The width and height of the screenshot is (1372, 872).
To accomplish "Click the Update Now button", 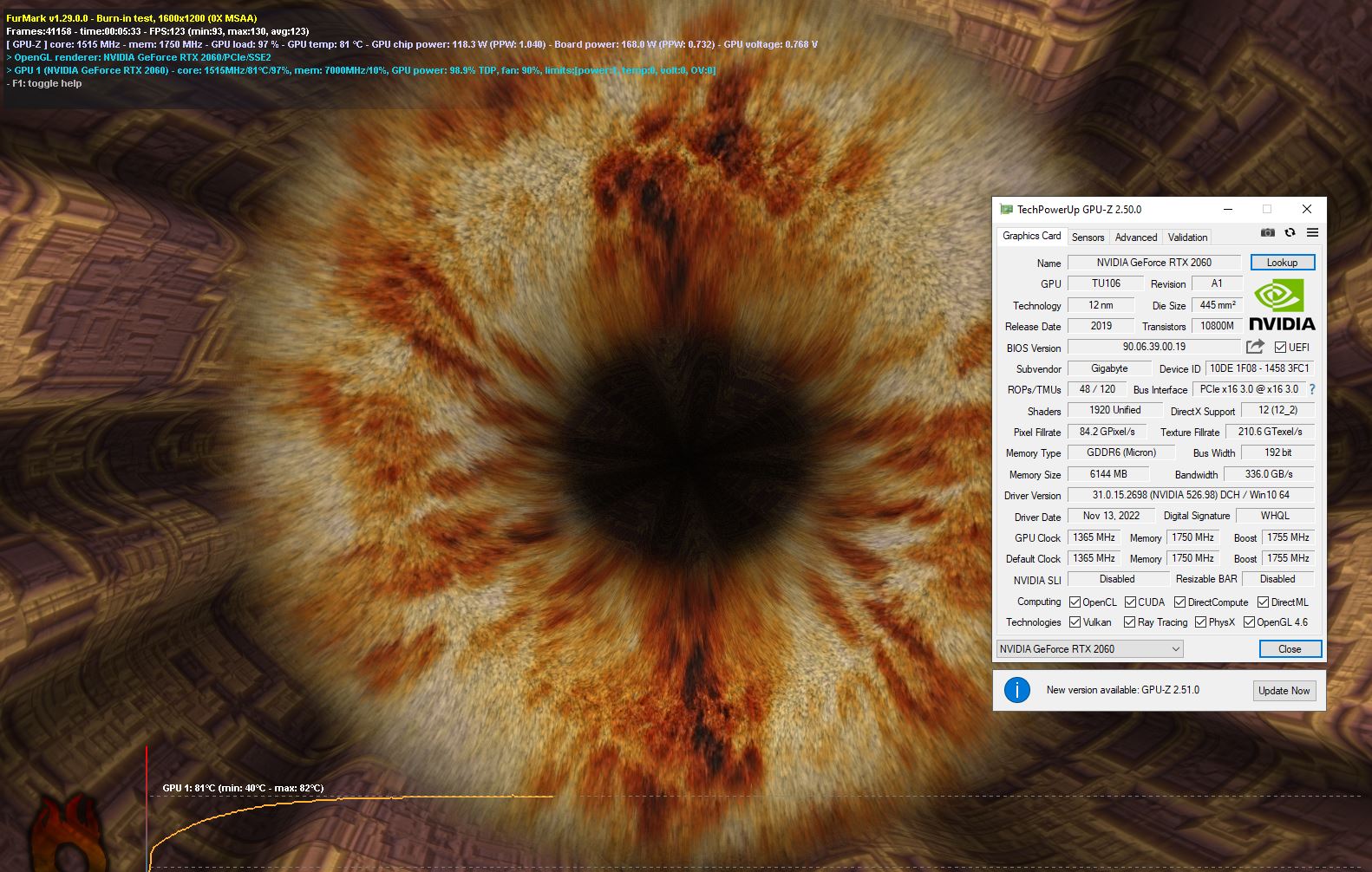I will [1284, 691].
